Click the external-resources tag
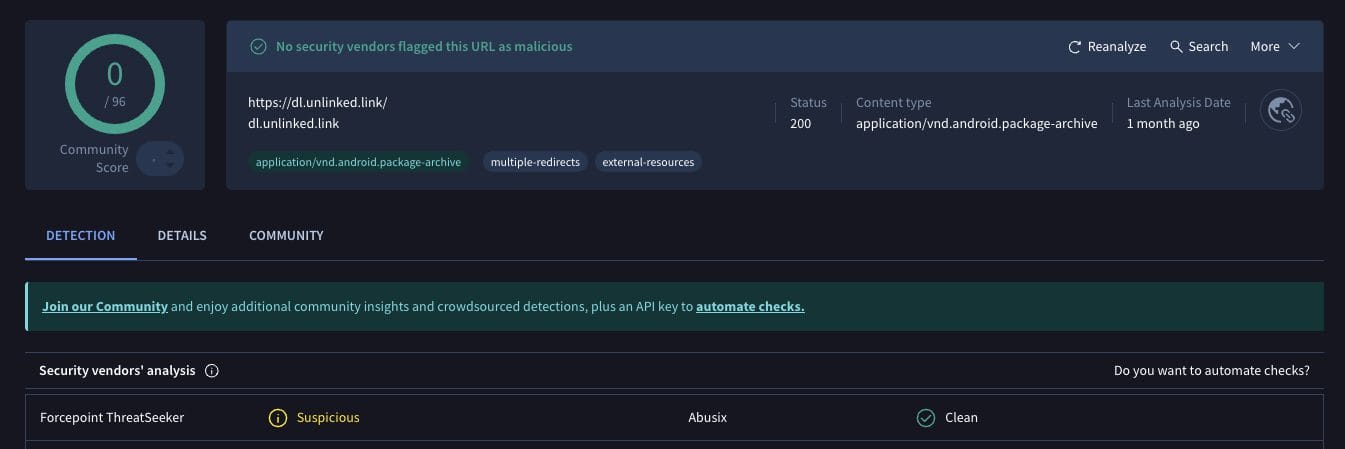1345x449 pixels. coord(648,162)
